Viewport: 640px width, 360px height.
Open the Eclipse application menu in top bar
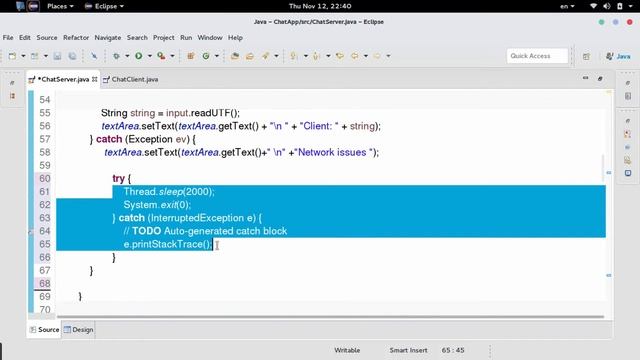tap(104, 6)
